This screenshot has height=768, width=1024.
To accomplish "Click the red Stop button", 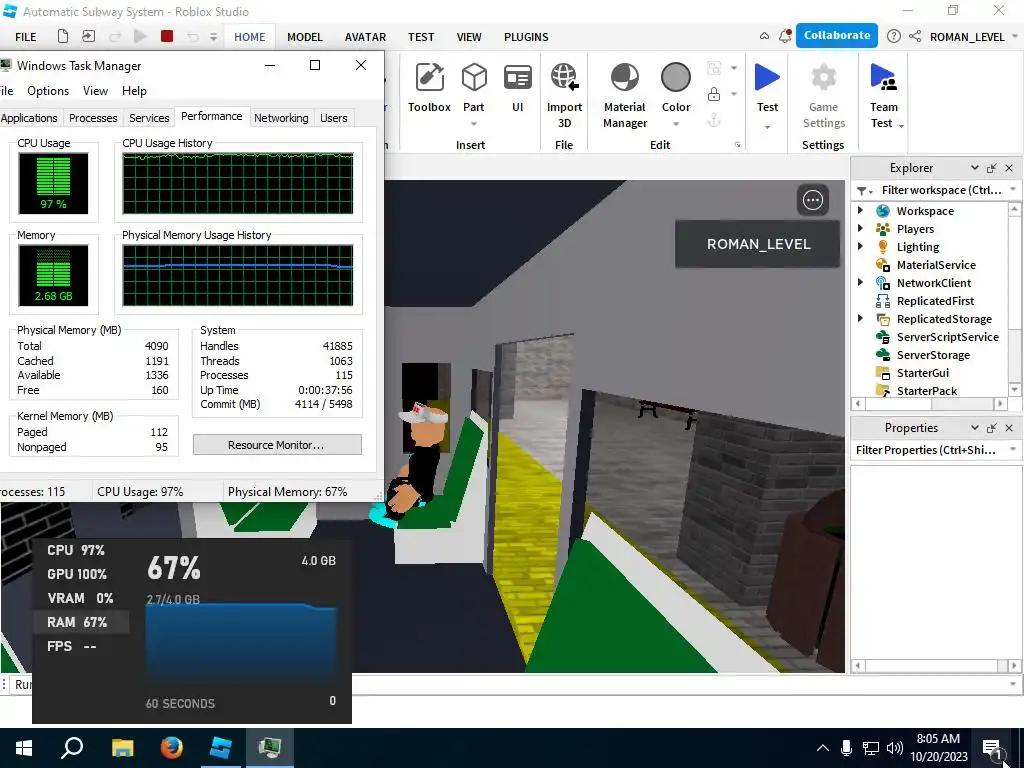I will point(167,37).
